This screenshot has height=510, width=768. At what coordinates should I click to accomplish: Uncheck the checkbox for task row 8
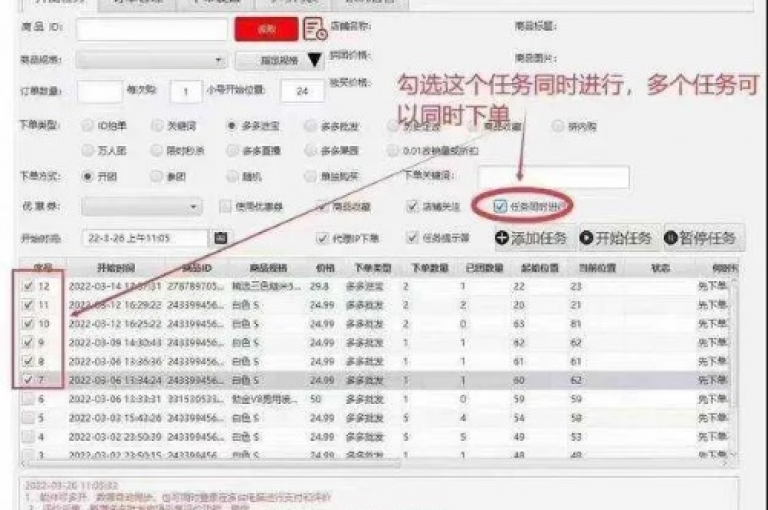[28, 361]
